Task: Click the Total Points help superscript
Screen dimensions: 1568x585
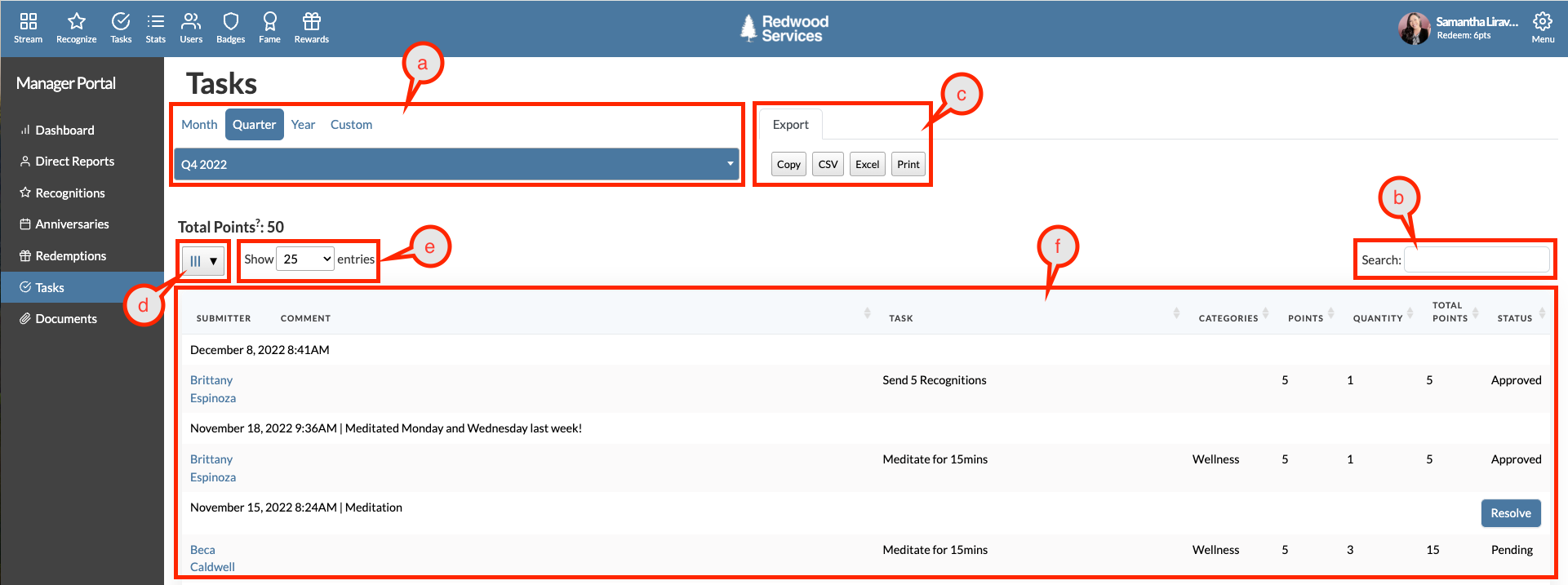Action: tap(259, 222)
